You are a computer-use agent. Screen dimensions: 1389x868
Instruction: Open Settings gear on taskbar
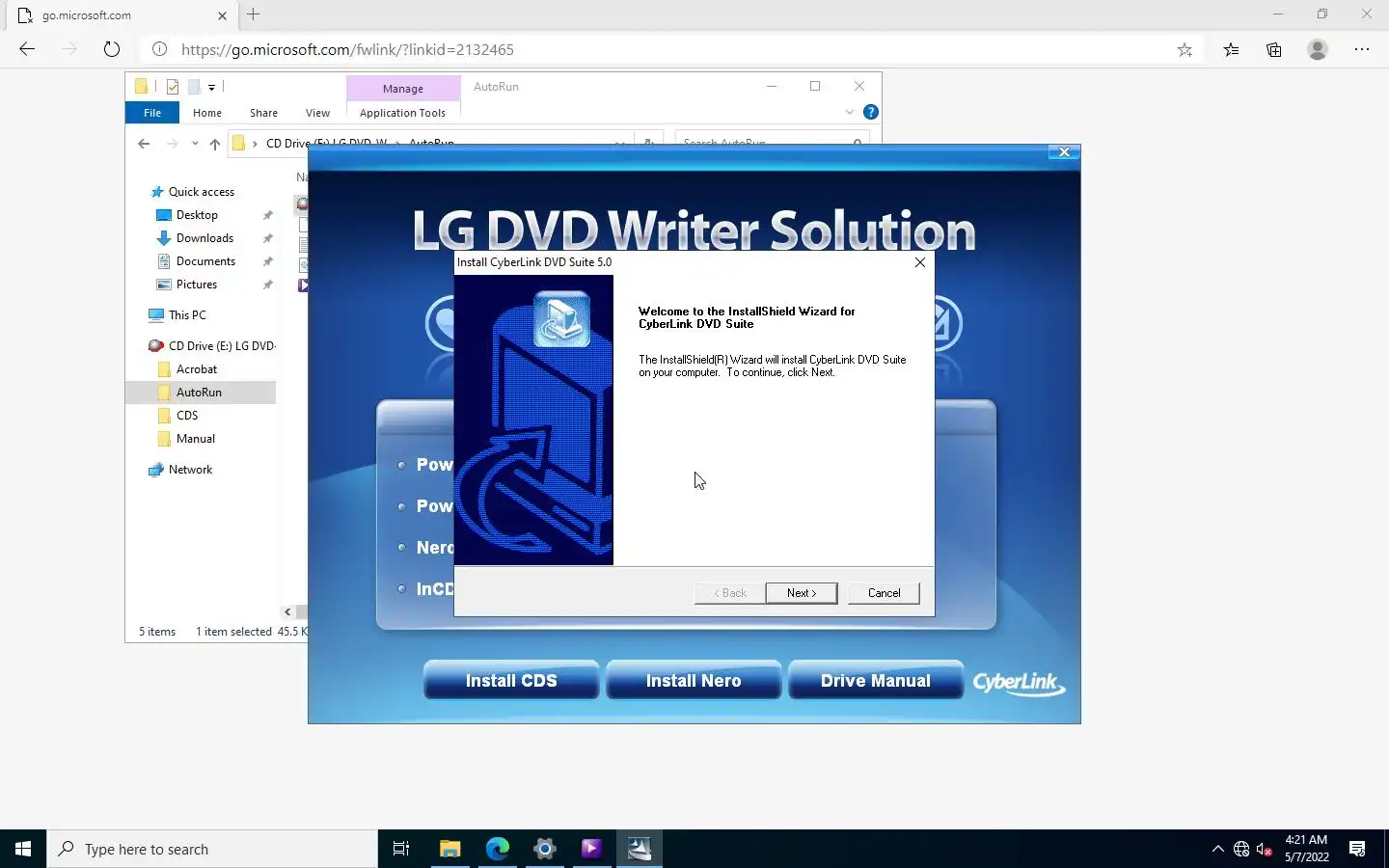(x=545, y=849)
